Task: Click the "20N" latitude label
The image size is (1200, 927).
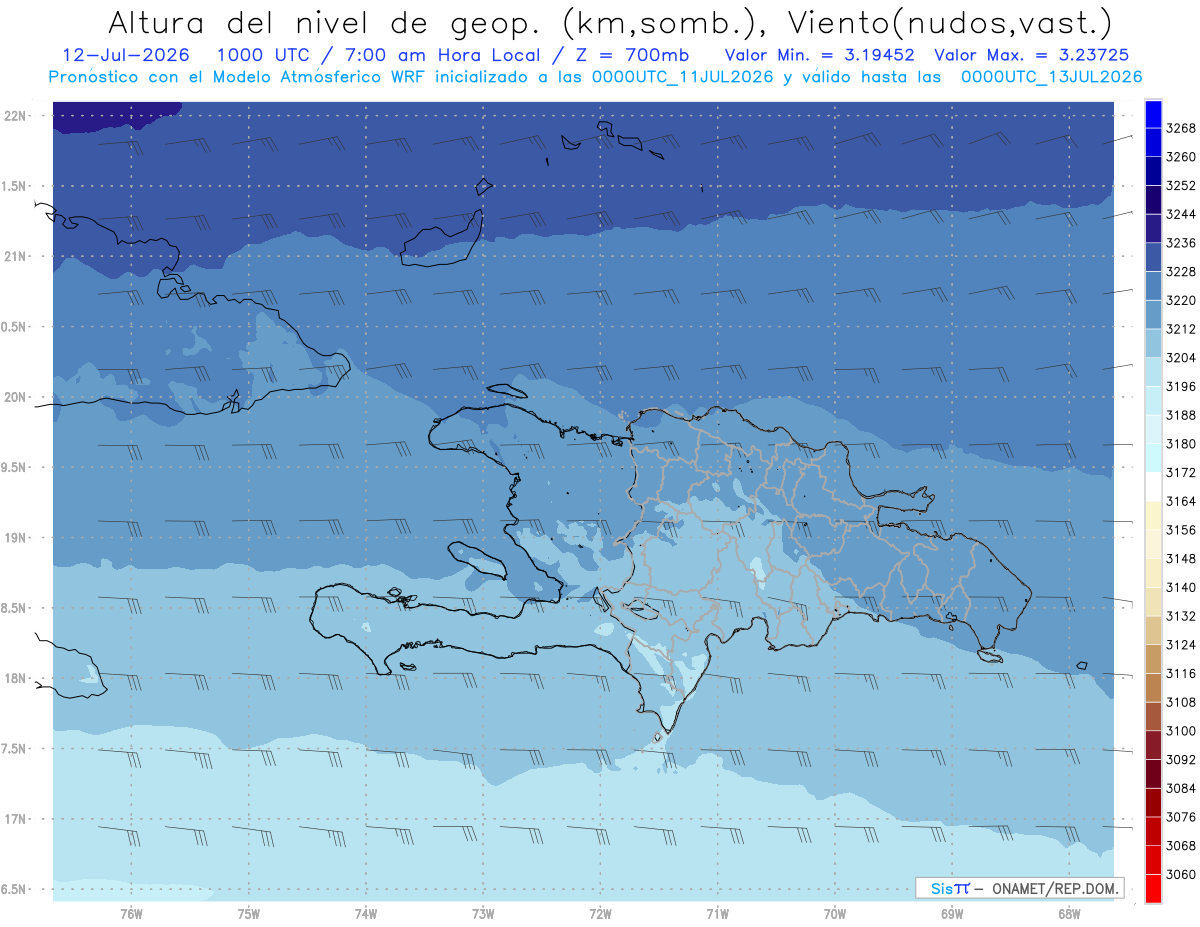Action: pos(15,397)
